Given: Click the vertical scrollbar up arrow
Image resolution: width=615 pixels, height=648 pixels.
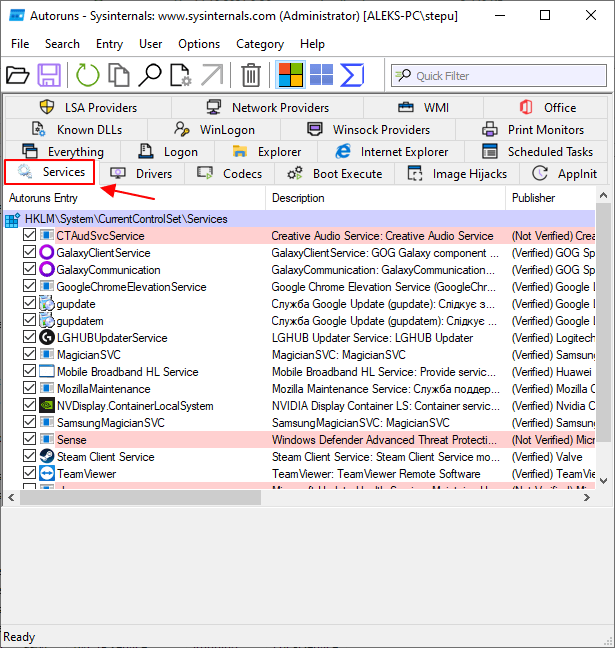Looking at the screenshot, I should [603, 195].
